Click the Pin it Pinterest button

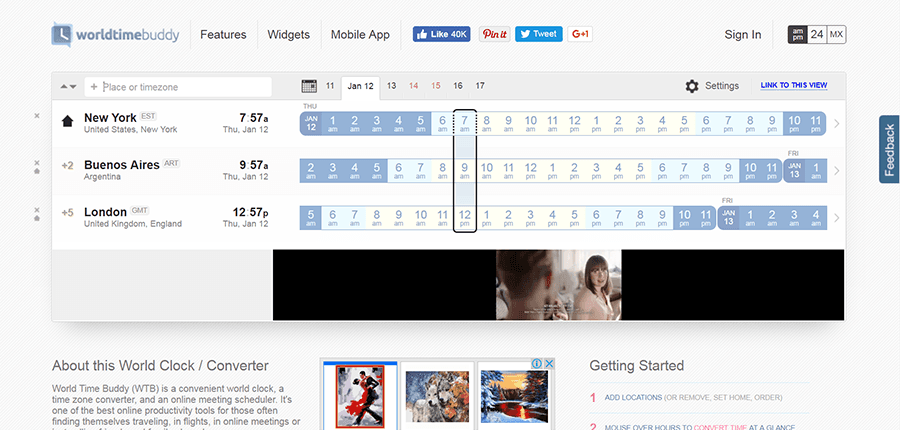pyautogui.click(x=494, y=34)
